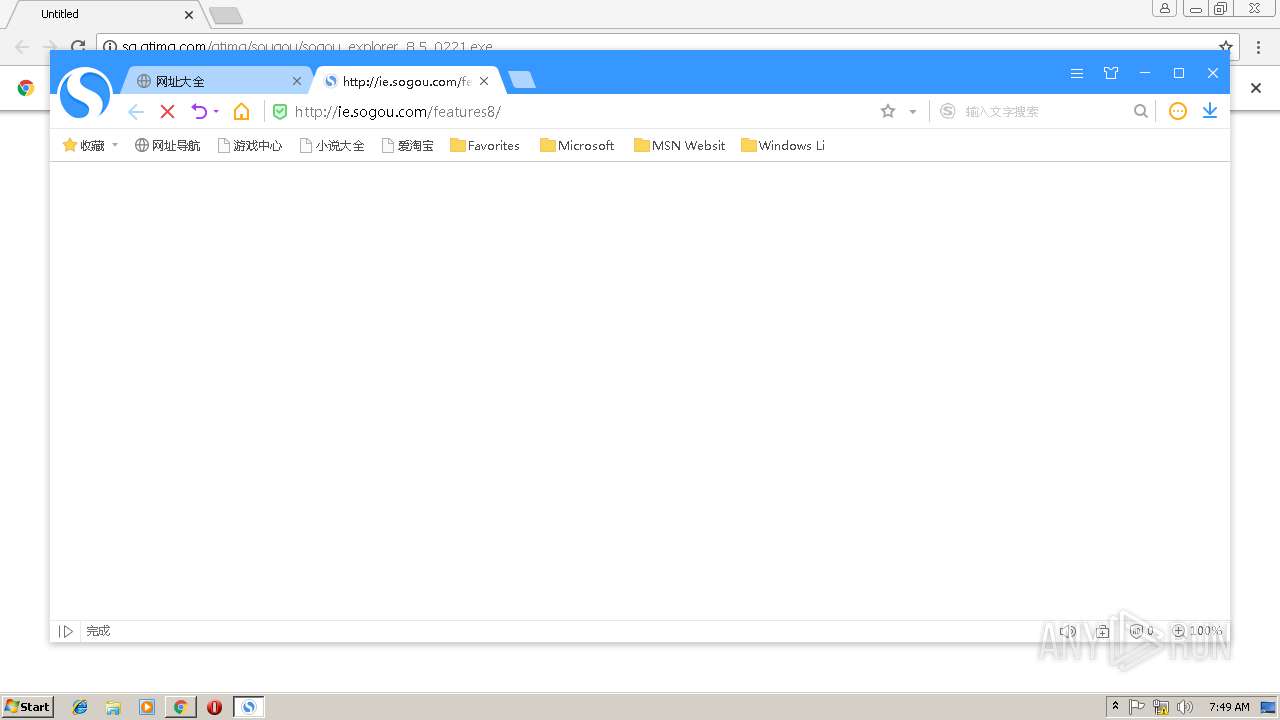
Task: Open the red Opera taskbar icon
Action: click(214, 707)
